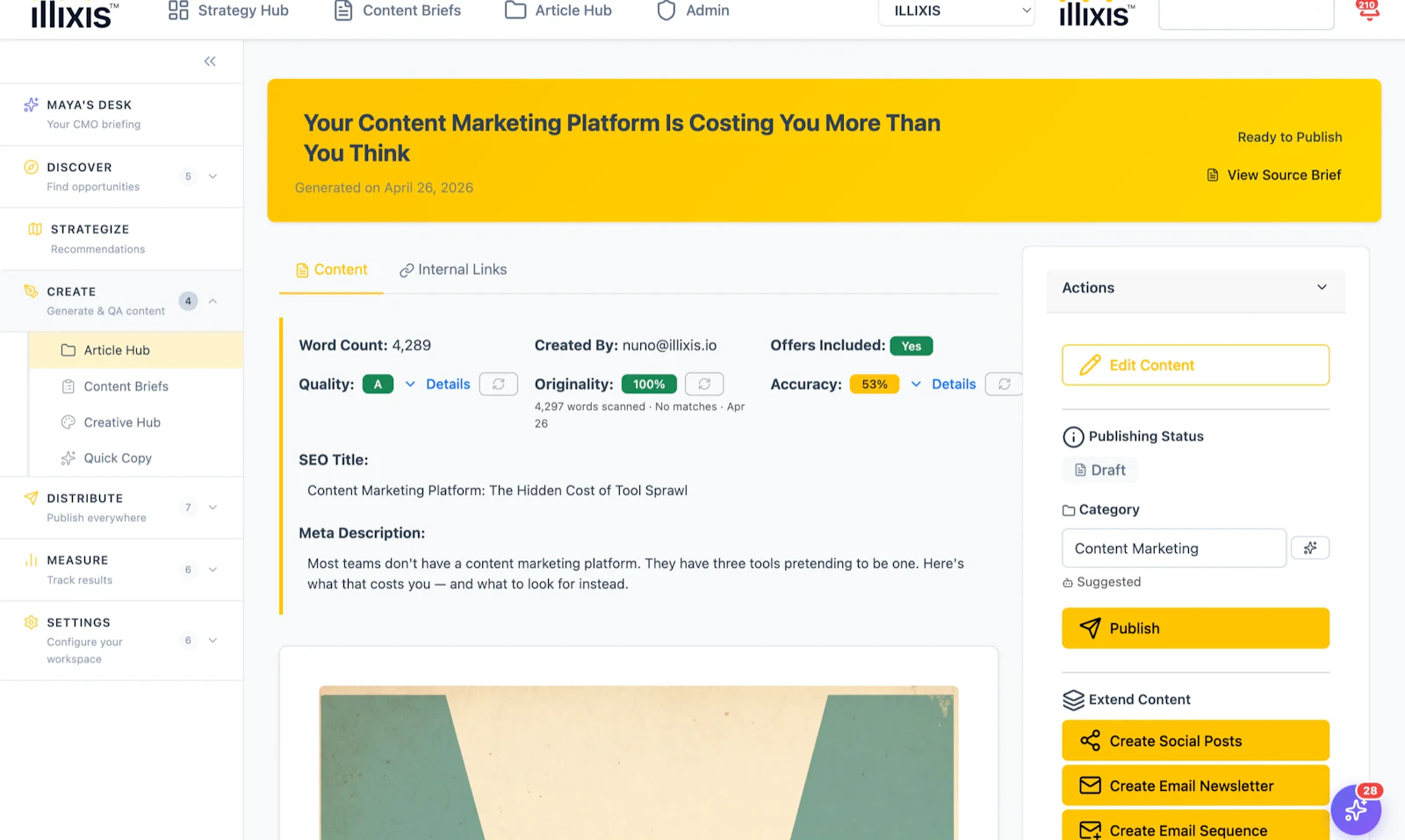Viewport: 1405px width, 840px height.
Task: Click refresh icon next to Originality
Action: click(x=704, y=384)
